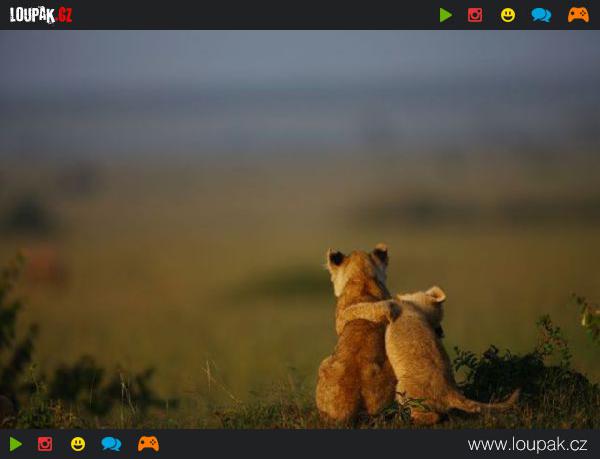Image resolution: width=600 pixels, height=459 pixels.
Task: Click the larger lion cub on the left
Action: 355,350
